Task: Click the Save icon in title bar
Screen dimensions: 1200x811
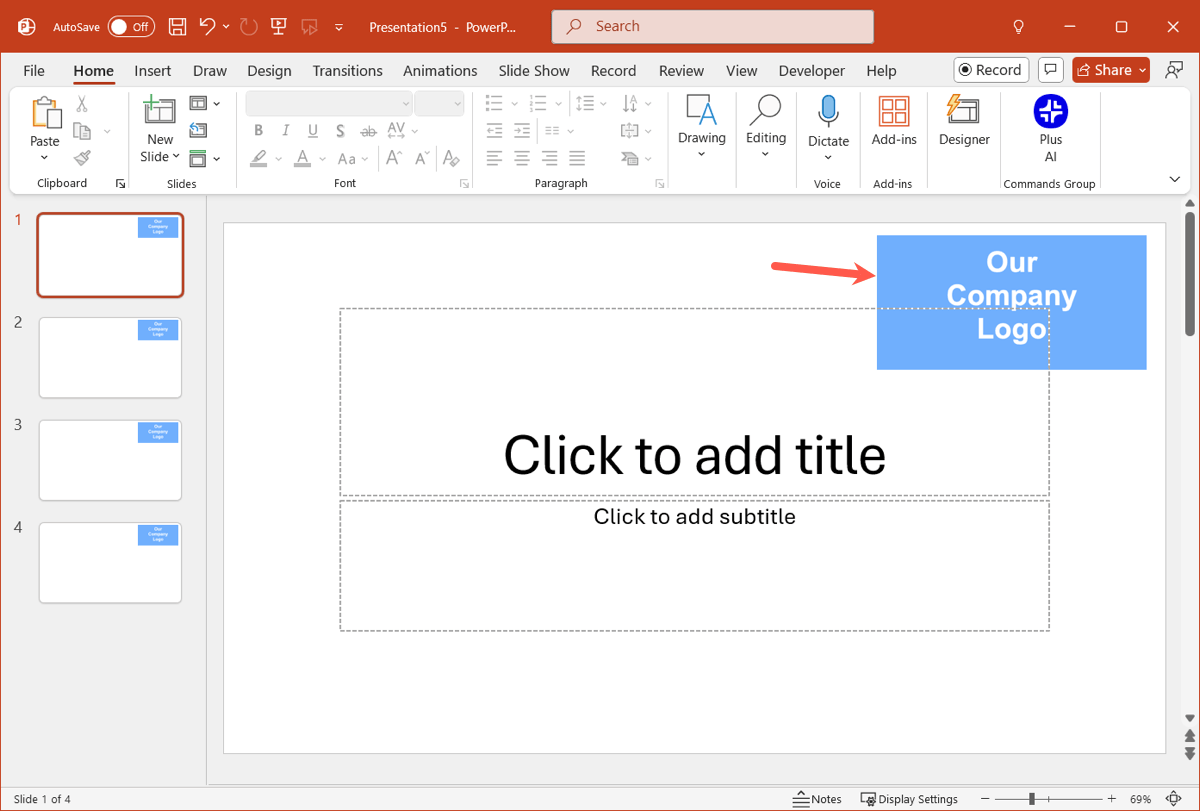Action: pyautogui.click(x=177, y=27)
